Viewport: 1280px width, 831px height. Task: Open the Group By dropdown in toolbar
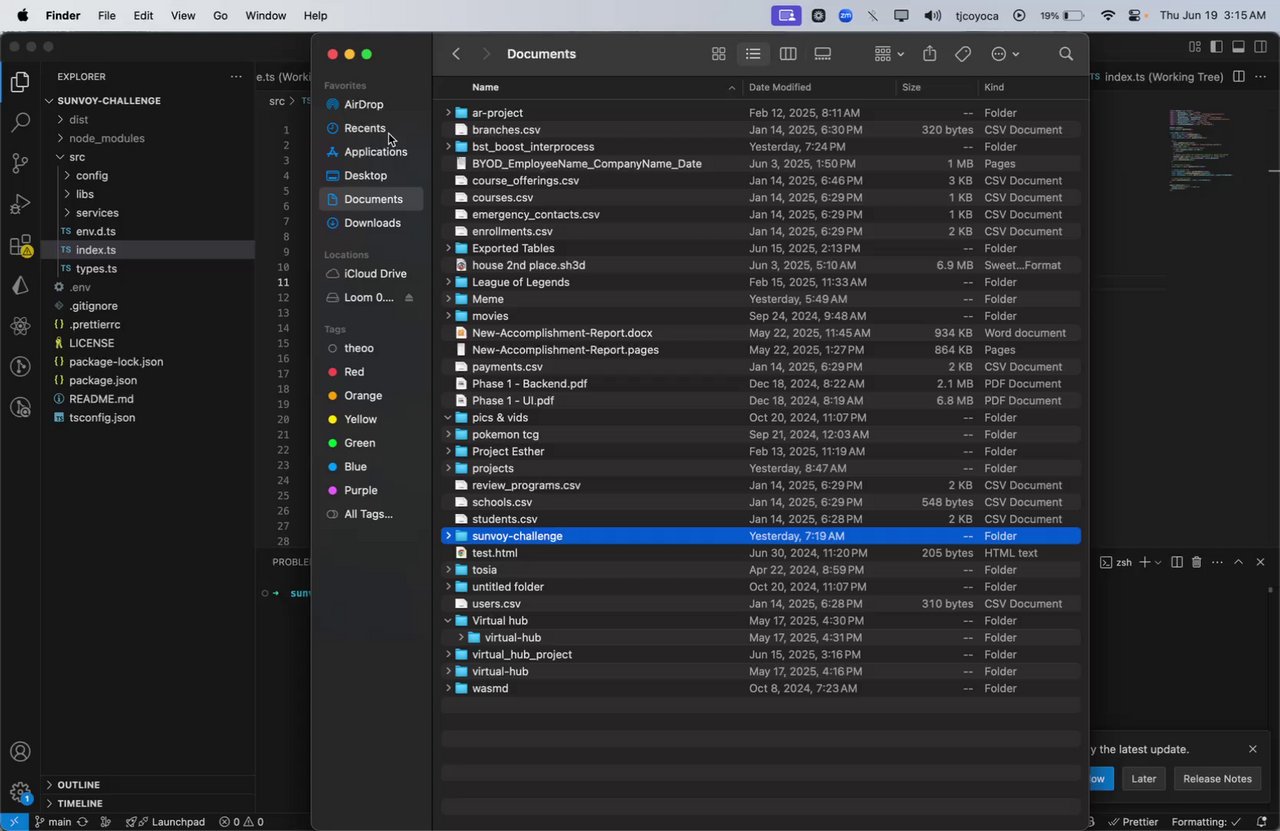[x=889, y=54]
